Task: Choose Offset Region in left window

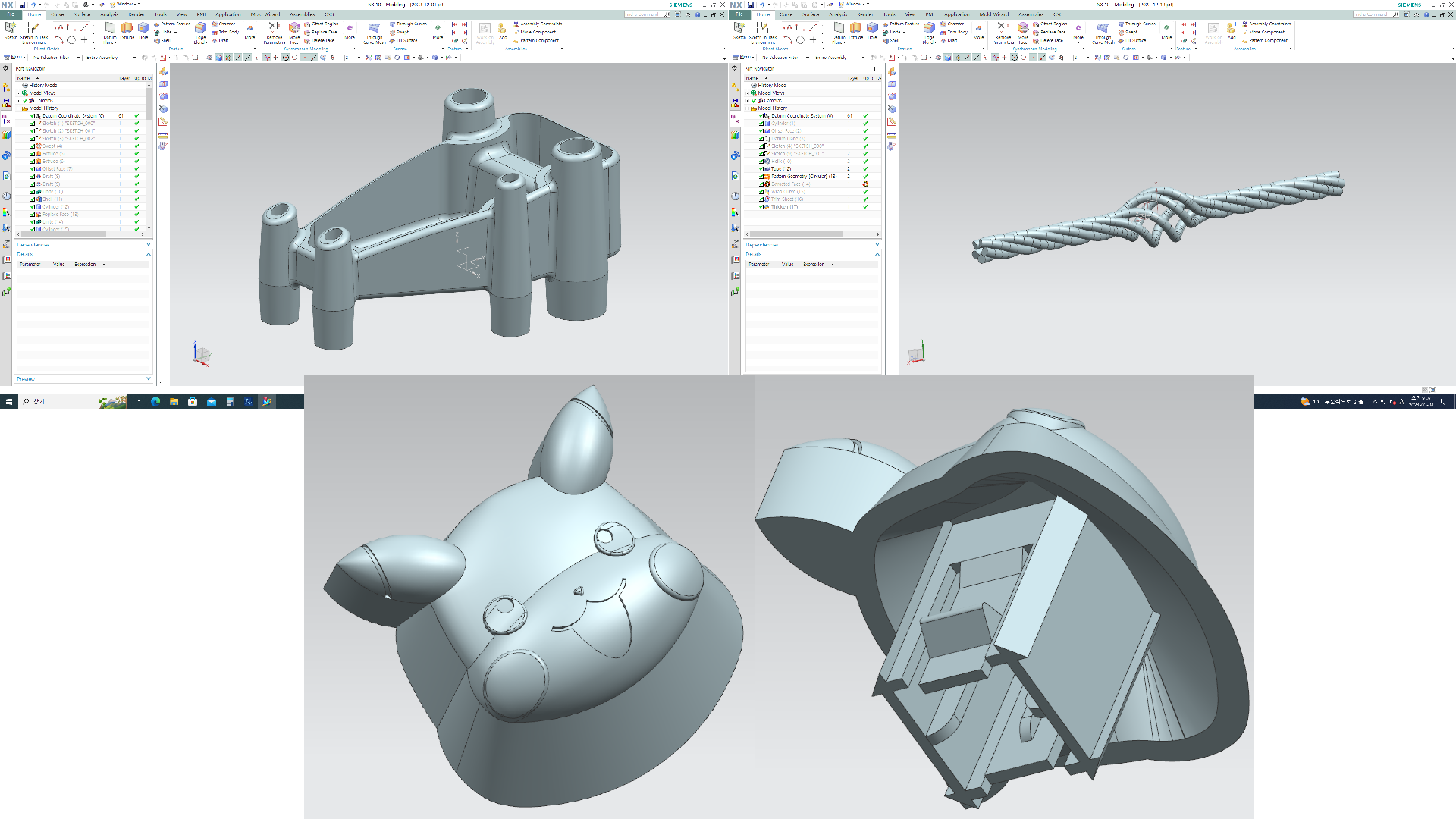Action: point(322,24)
